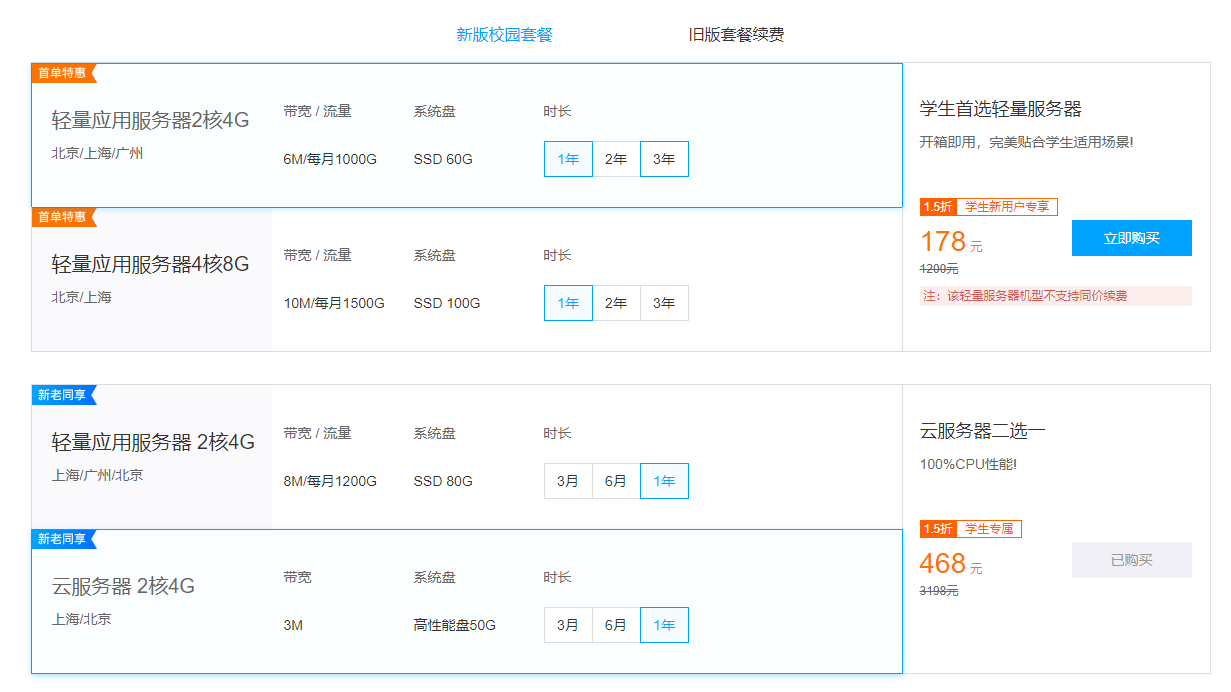Image resolution: width=1231 pixels, height=692 pixels.
Task: Pick 3年 duration for the SSD 60G server
Action: (x=664, y=159)
